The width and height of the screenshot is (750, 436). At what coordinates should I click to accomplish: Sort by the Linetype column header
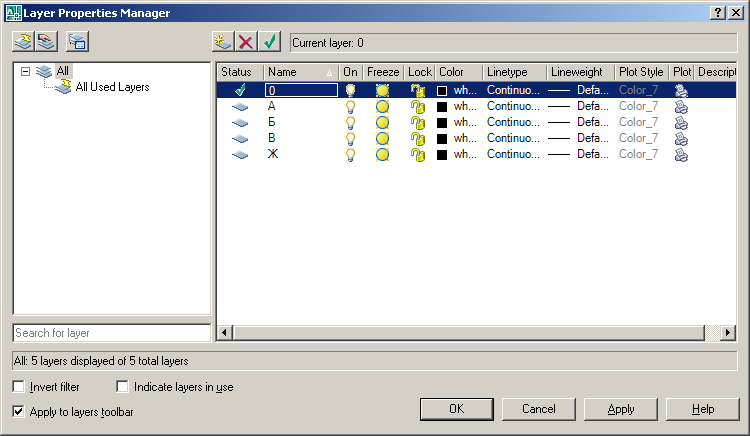point(515,72)
